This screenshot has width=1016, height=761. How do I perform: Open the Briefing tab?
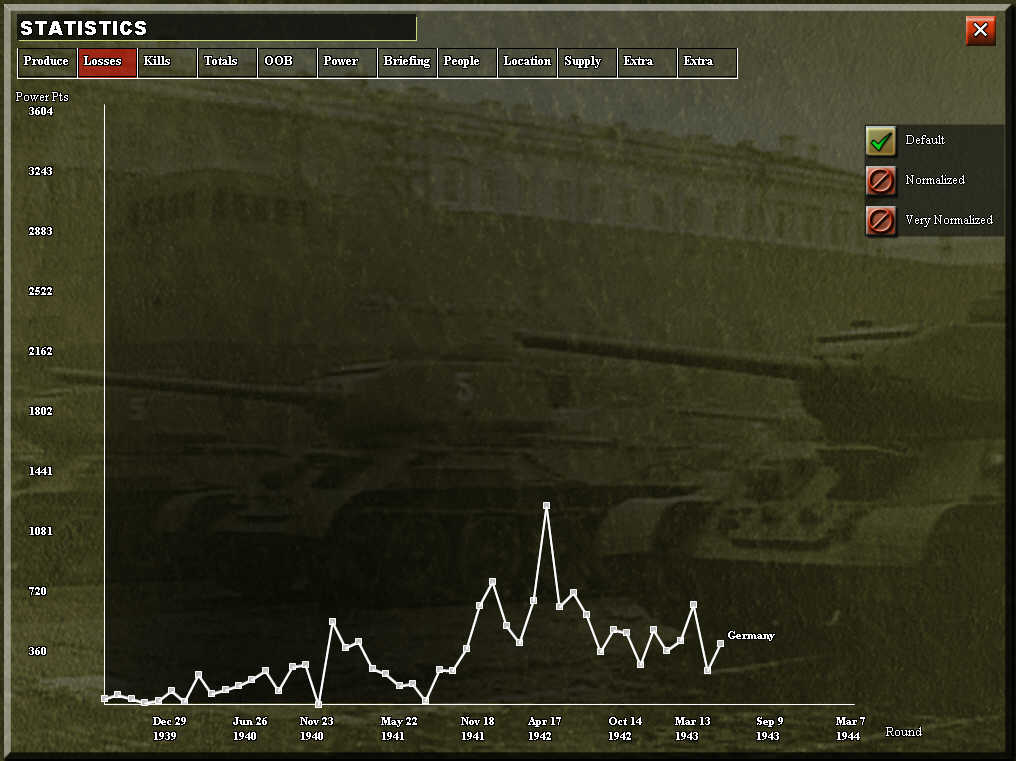tap(408, 62)
